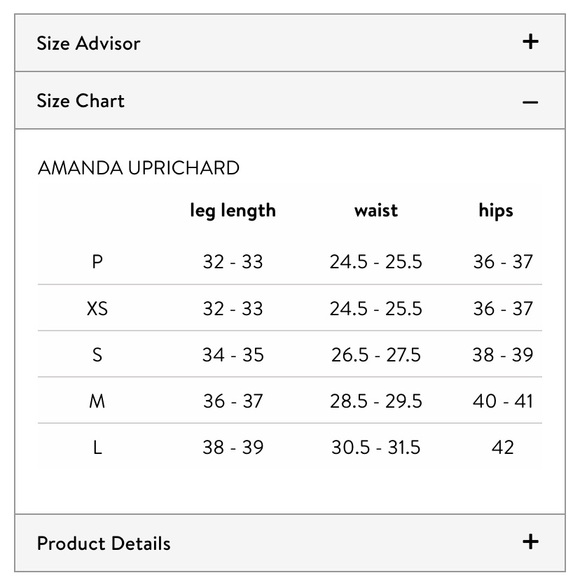This screenshot has height=580, width=580.
Task: Open the Size Advisor section header
Action: tap(290, 43)
